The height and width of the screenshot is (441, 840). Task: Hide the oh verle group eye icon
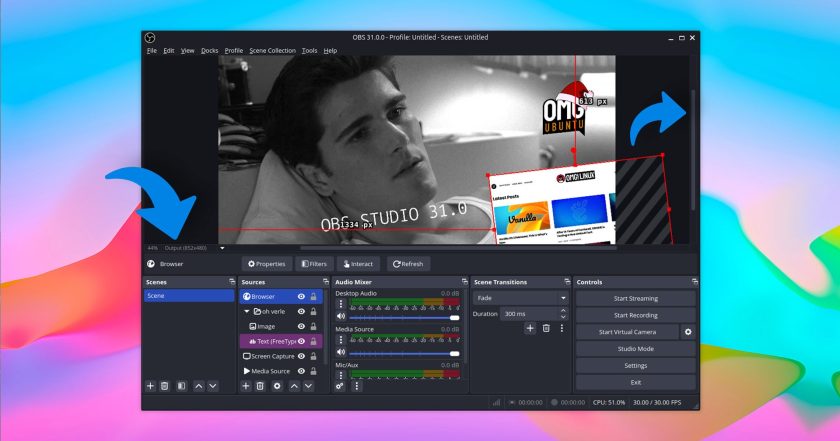point(302,311)
